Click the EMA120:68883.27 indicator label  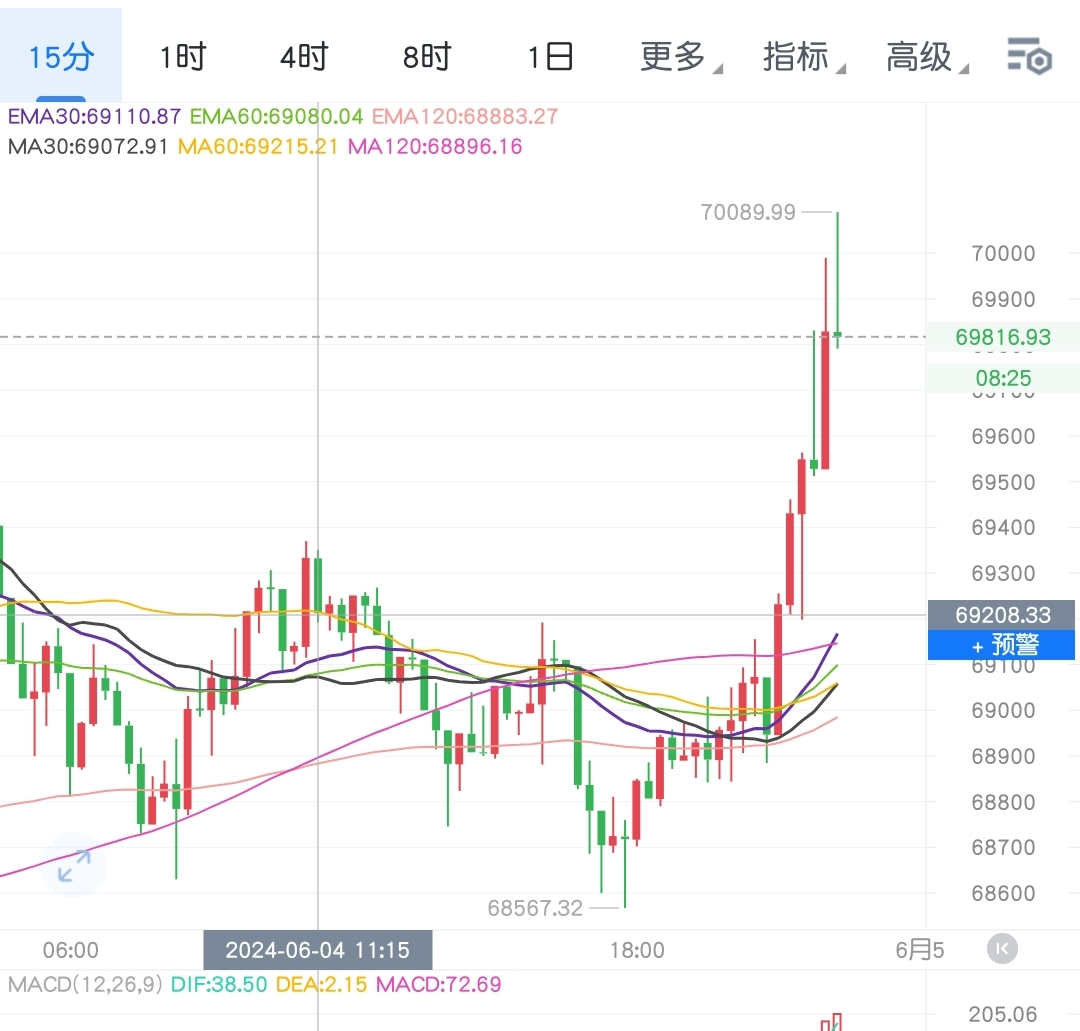click(x=465, y=116)
